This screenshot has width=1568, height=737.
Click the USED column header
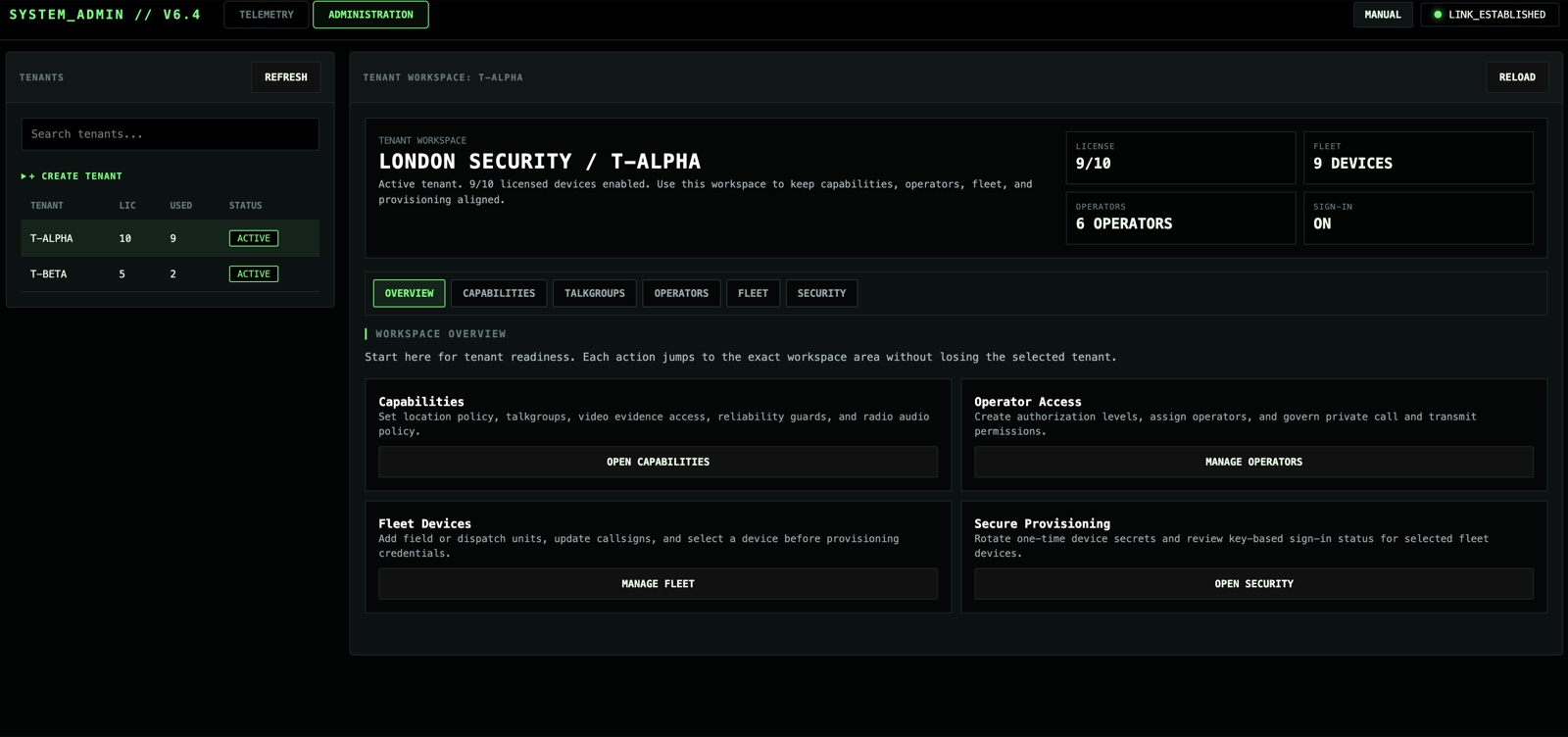[181, 206]
